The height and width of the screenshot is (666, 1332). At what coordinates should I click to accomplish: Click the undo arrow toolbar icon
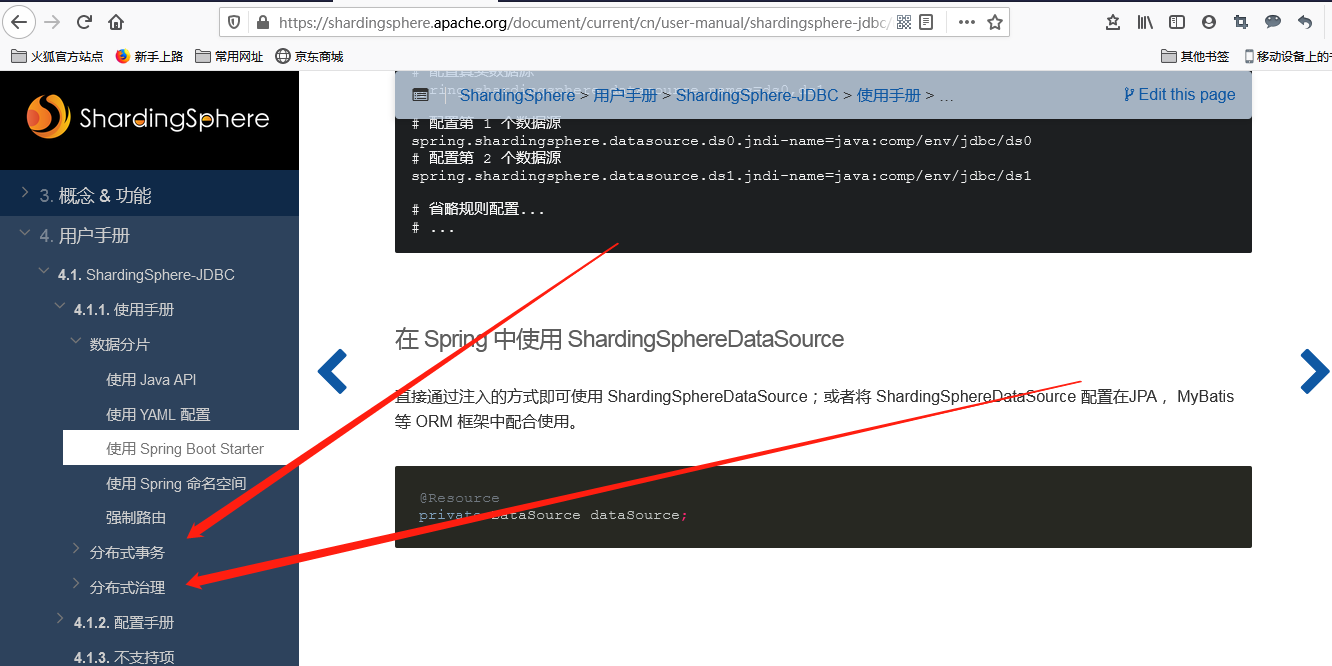pyautogui.click(x=1305, y=22)
